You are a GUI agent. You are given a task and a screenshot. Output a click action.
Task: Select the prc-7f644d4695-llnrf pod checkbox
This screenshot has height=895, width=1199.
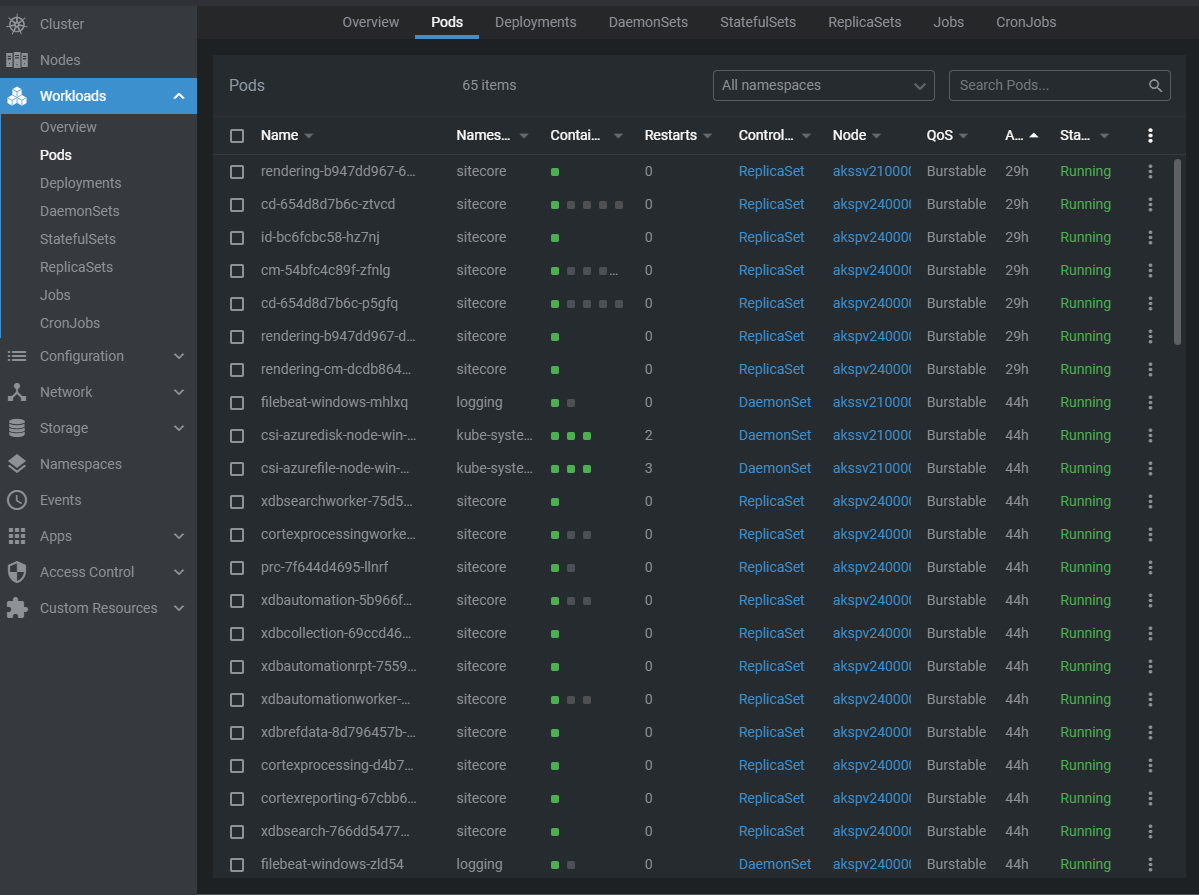click(237, 568)
